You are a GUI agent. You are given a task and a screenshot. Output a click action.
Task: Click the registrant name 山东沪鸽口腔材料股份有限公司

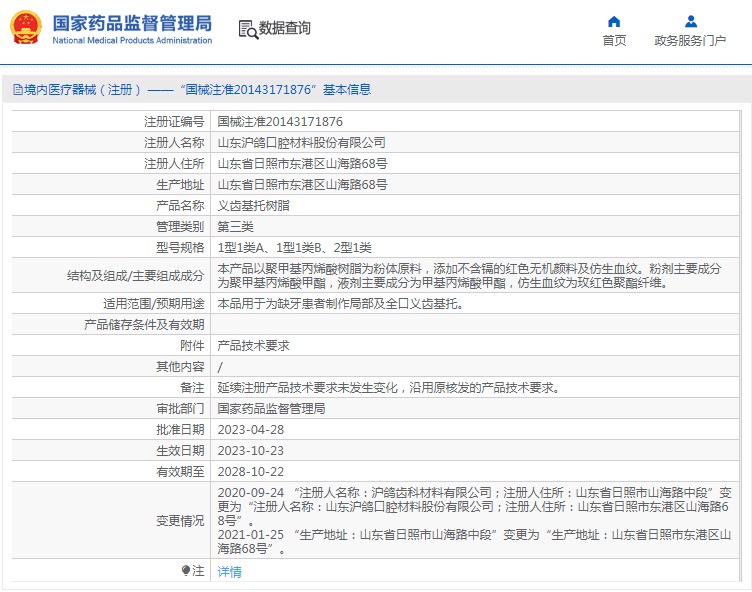click(x=301, y=143)
